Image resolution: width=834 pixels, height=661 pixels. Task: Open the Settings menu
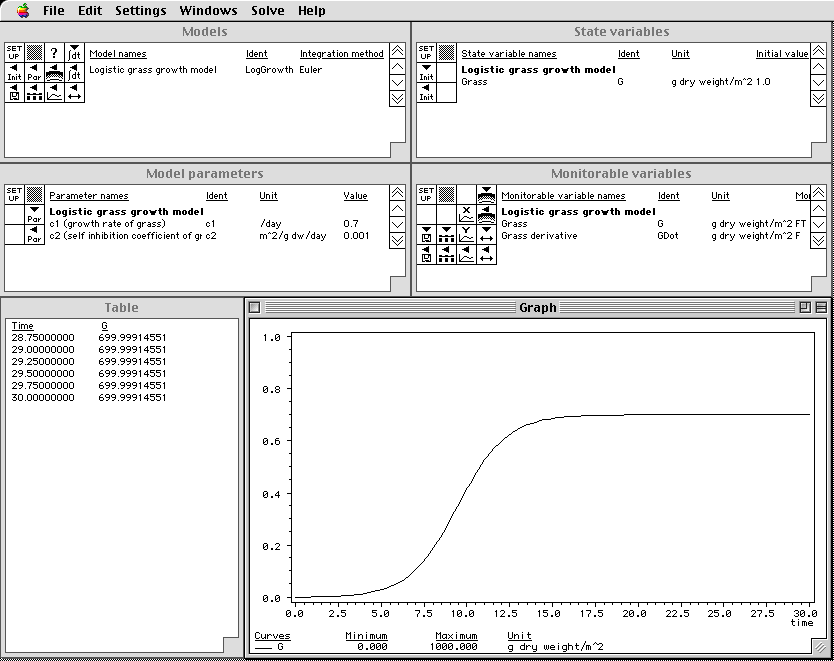140,11
